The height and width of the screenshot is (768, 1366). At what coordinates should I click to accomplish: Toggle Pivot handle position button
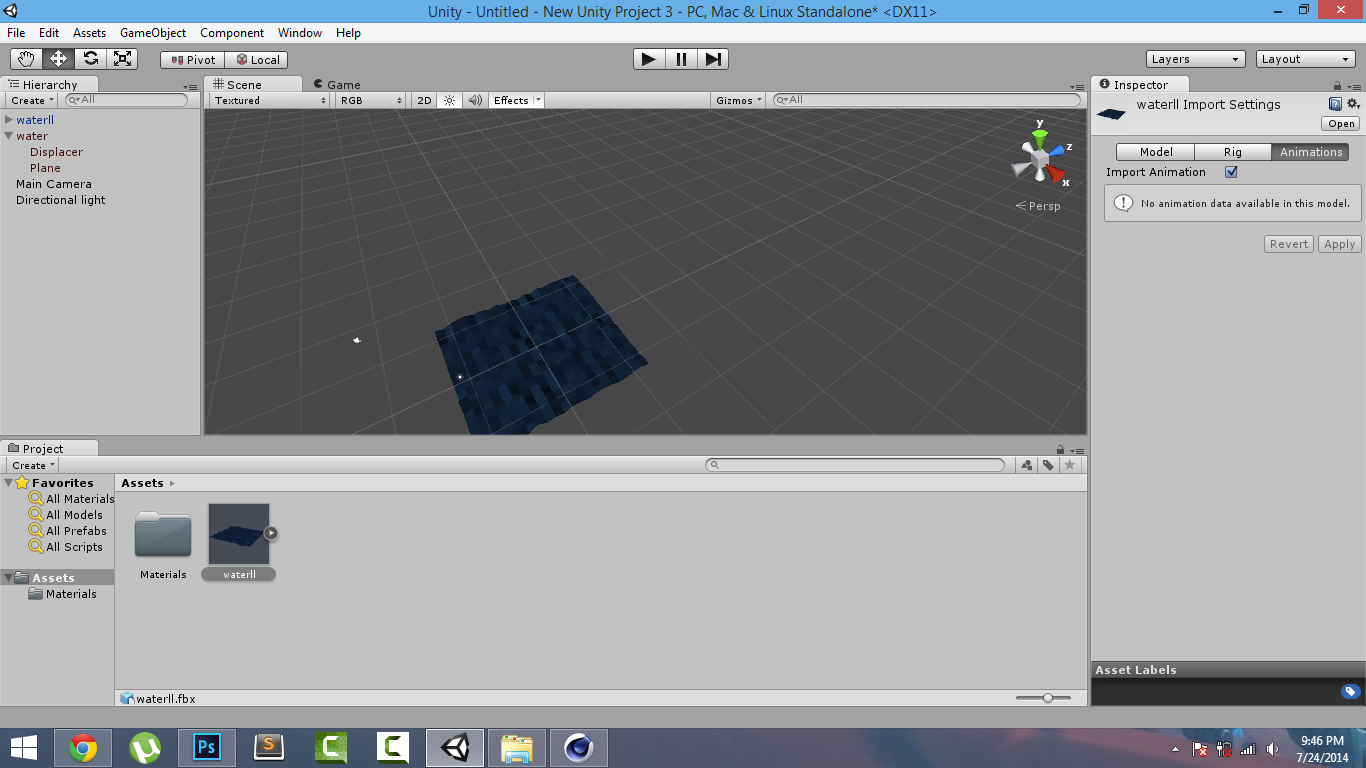tap(193, 60)
